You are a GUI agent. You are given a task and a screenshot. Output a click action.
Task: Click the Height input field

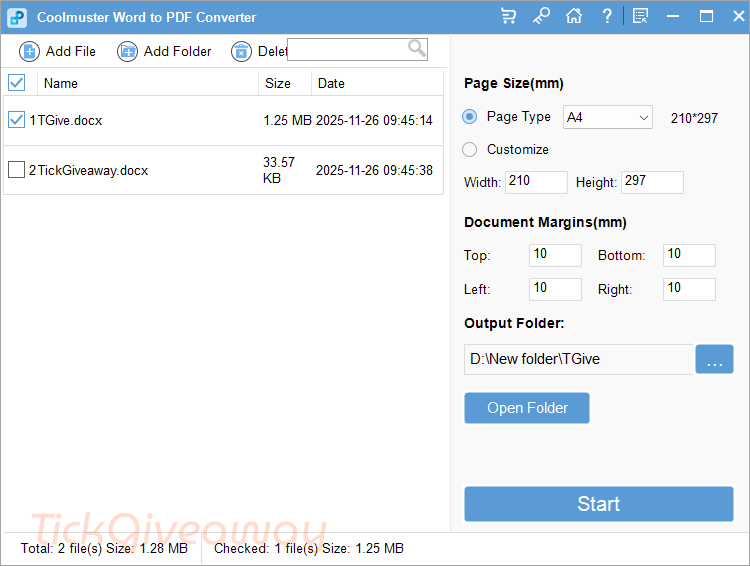[x=652, y=182]
